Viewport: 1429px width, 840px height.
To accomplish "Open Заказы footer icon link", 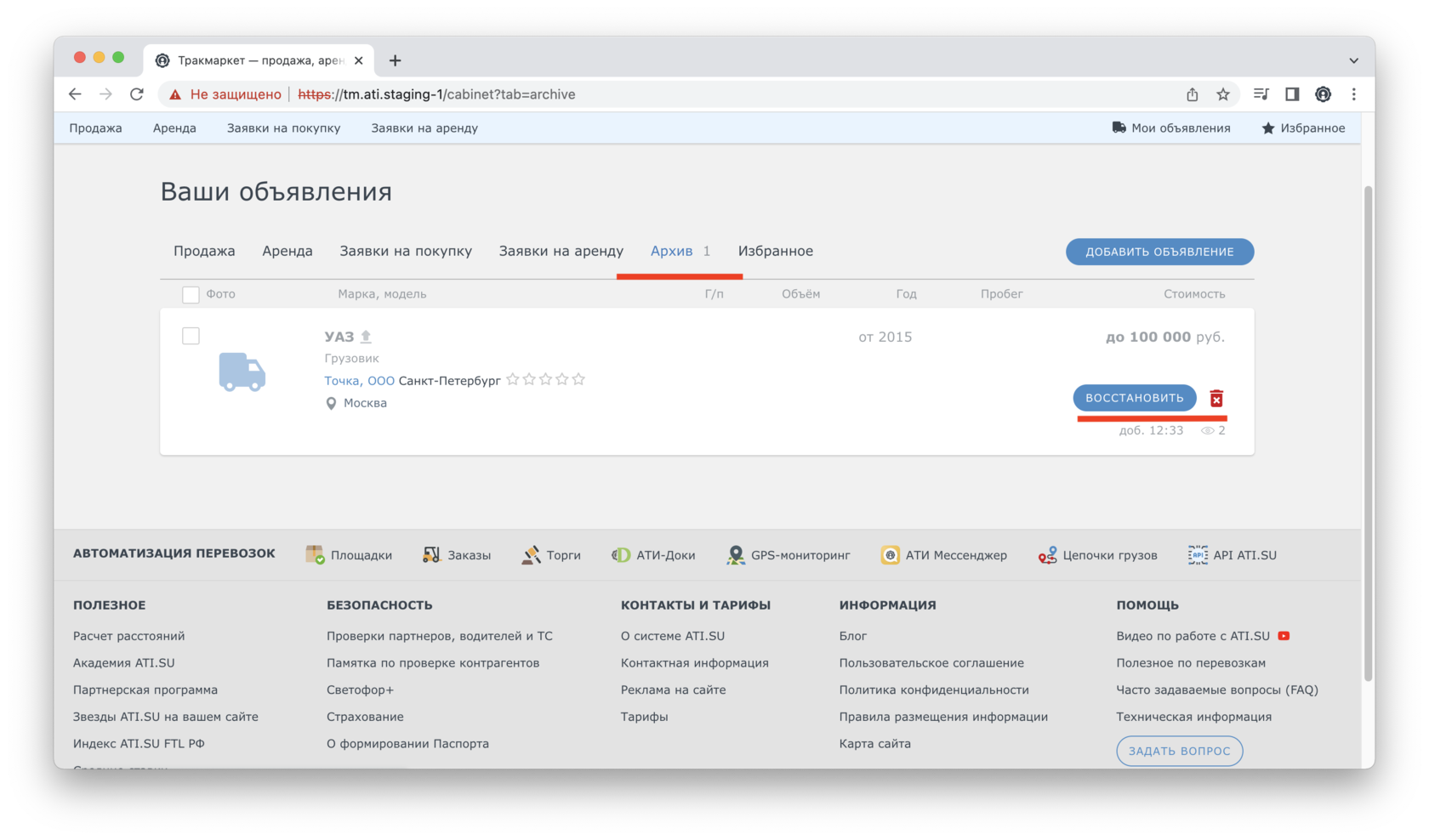I will [x=457, y=555].
